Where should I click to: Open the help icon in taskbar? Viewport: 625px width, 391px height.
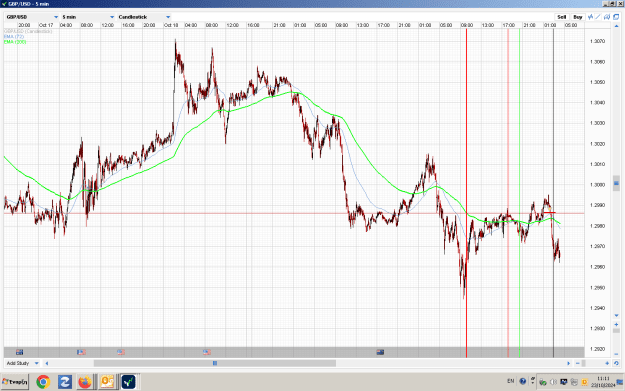click(523, 381)
